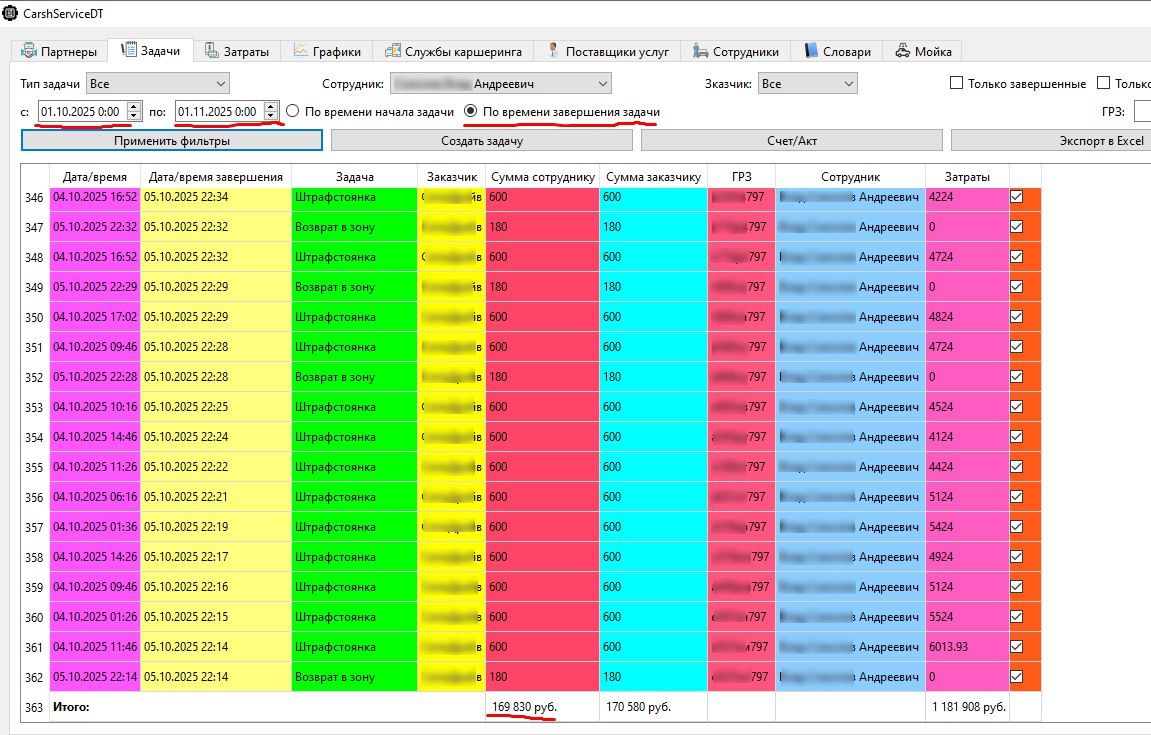
Task: Click the start date spinner arrows
Action: 134,112
